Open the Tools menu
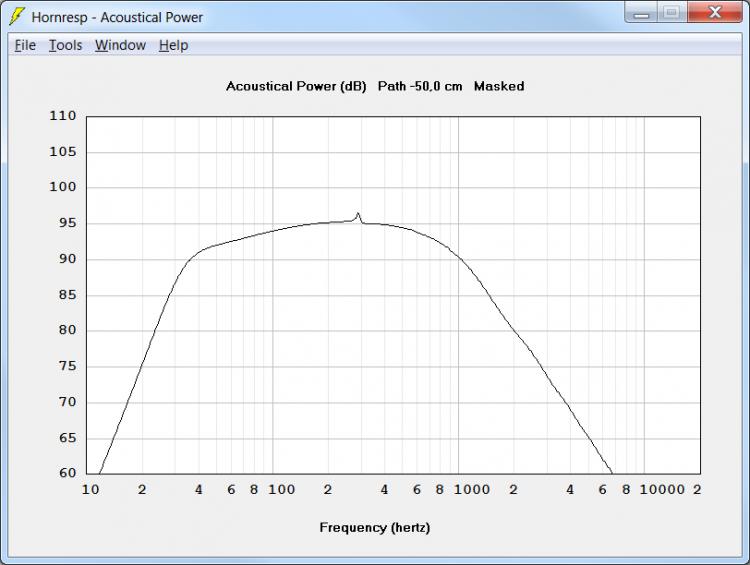 (66, 45)
